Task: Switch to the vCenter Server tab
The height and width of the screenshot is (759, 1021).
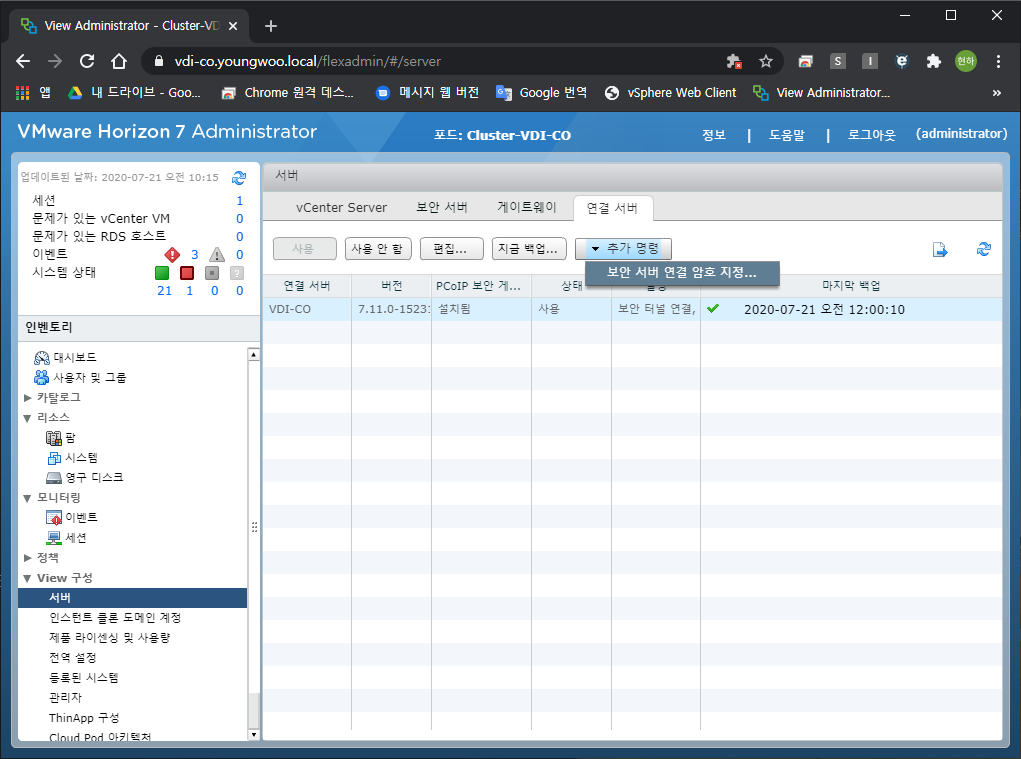Action: (341, 208)
